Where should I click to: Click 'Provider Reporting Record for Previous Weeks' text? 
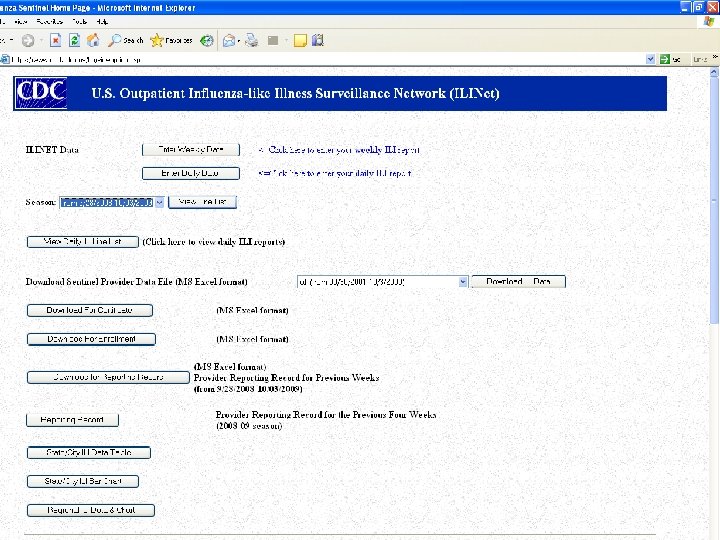pos(287,378)
